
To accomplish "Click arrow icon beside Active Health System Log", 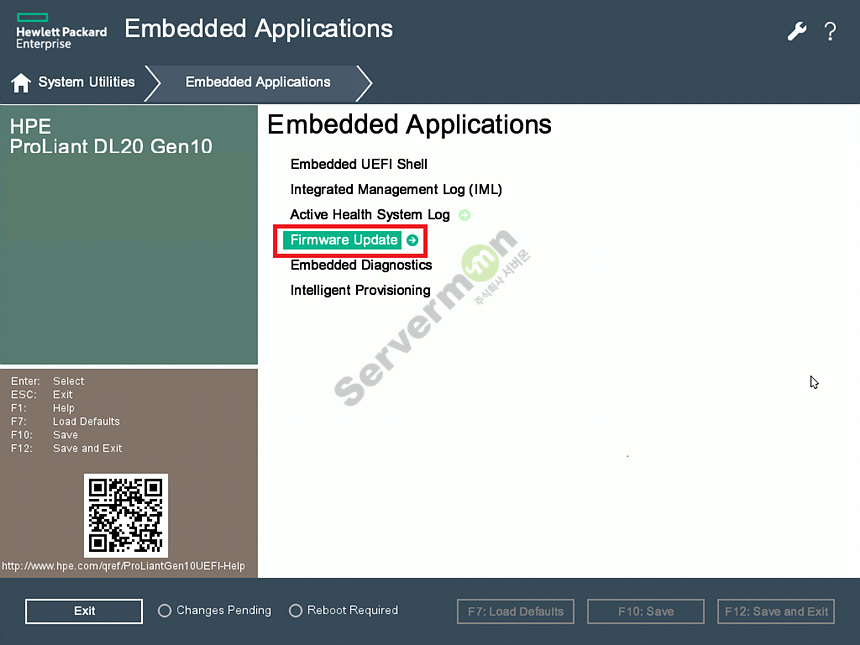I will click(x=465, y=215).
